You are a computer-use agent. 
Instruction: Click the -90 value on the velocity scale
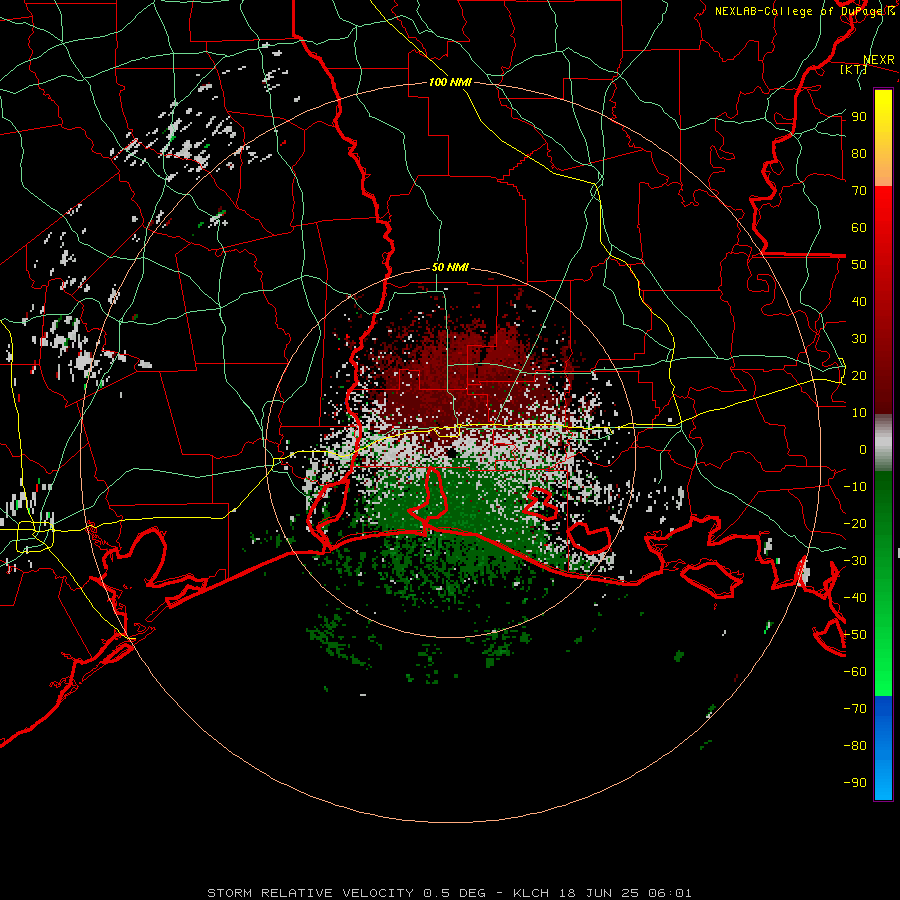tap(855, 783)
